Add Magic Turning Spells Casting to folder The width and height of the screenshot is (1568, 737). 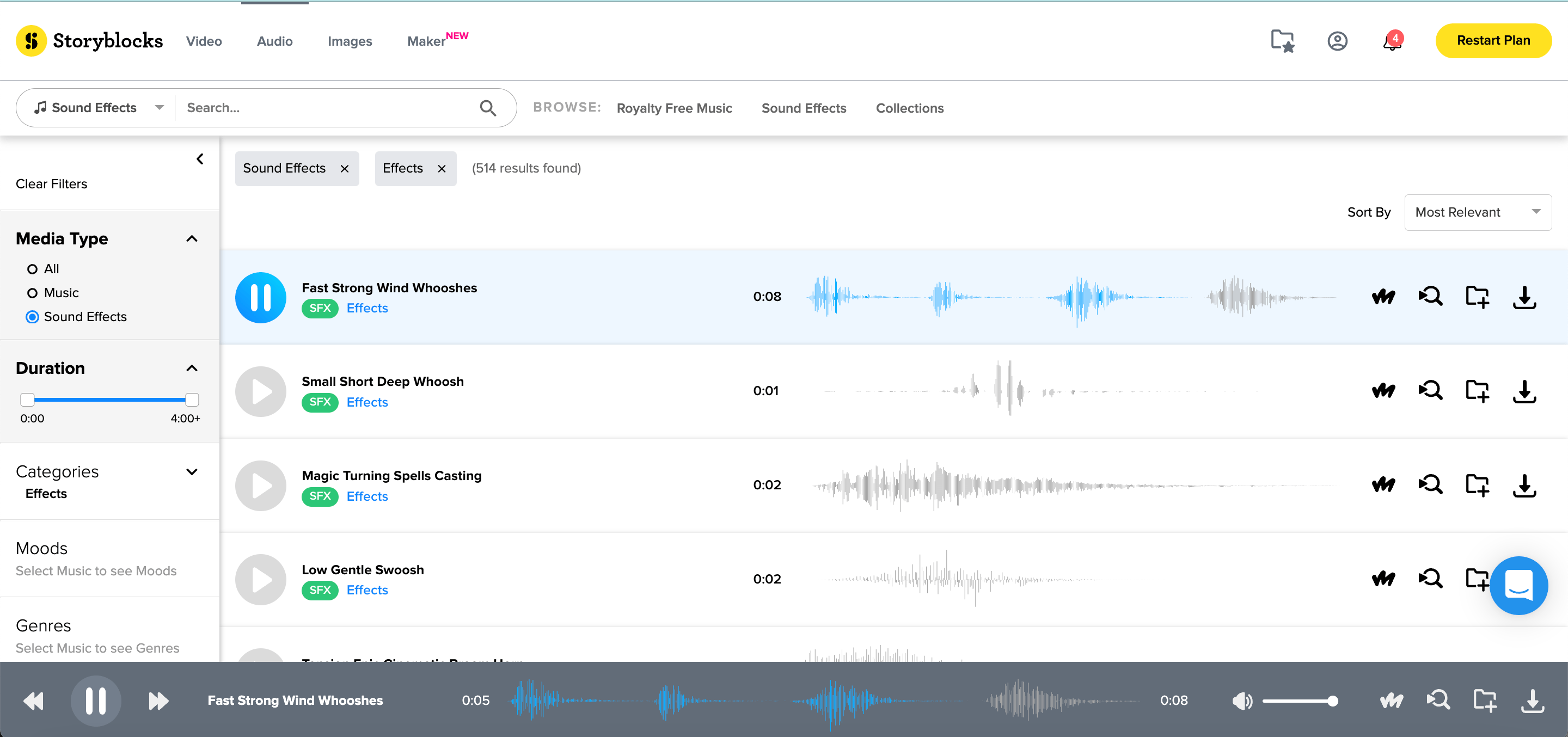(1477, 485)
